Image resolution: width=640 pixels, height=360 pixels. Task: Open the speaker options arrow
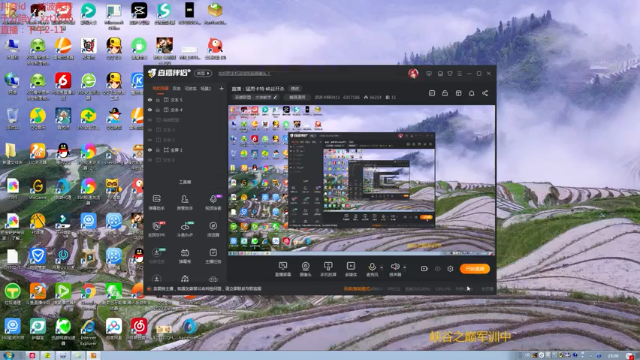click(404, 268)
